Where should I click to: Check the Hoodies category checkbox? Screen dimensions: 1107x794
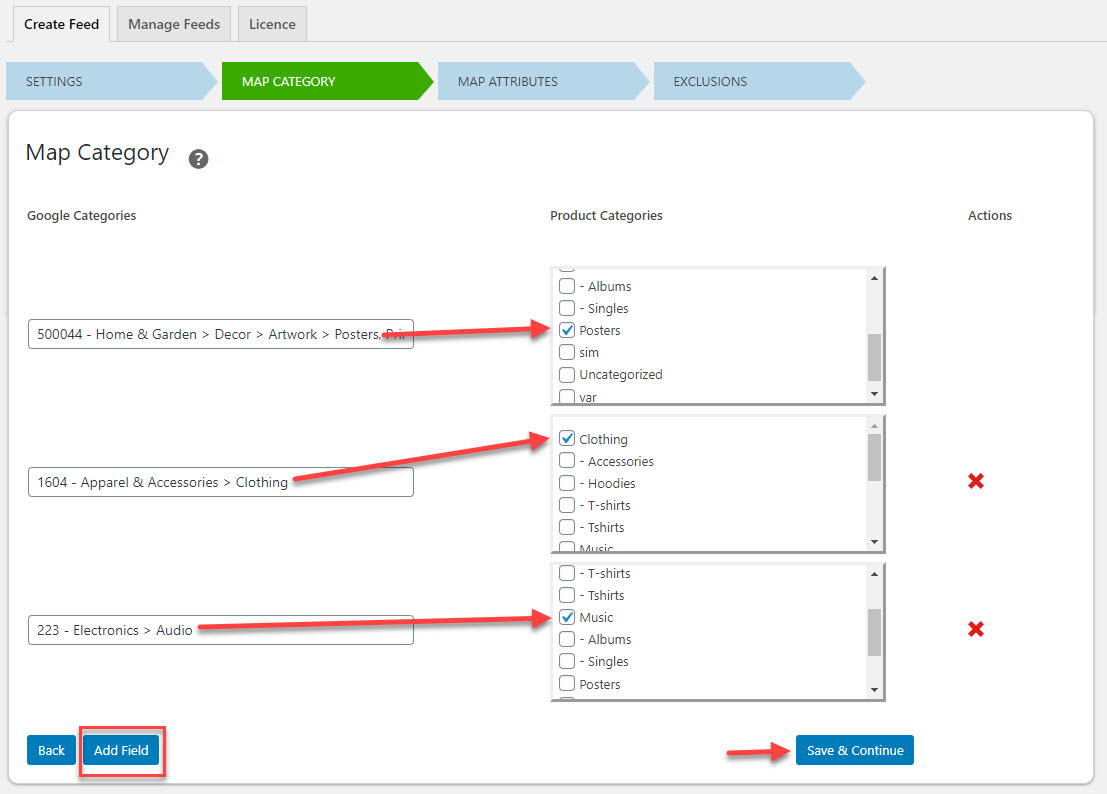click(x=567, y=483)
